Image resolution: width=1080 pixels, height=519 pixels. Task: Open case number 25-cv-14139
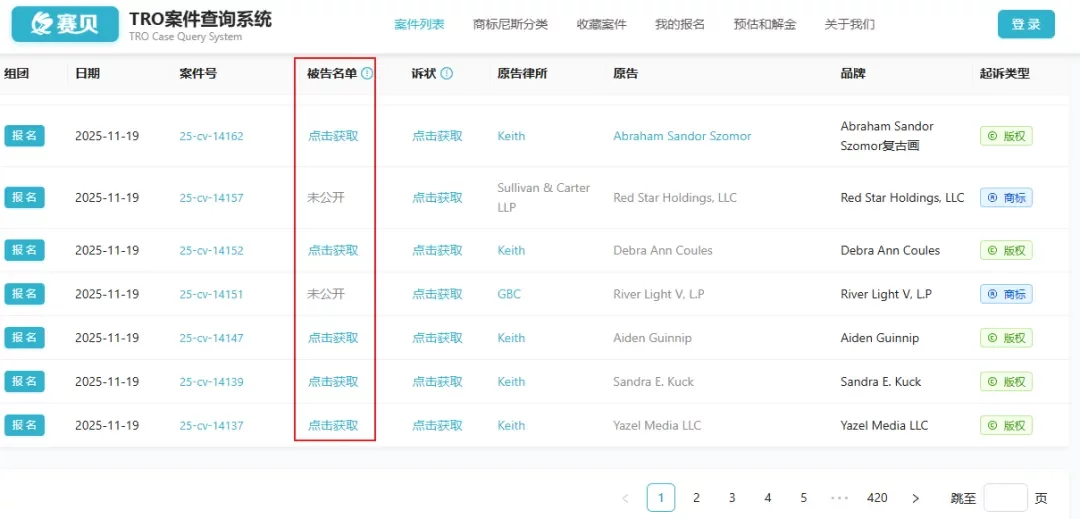click(x=211, y=382)
